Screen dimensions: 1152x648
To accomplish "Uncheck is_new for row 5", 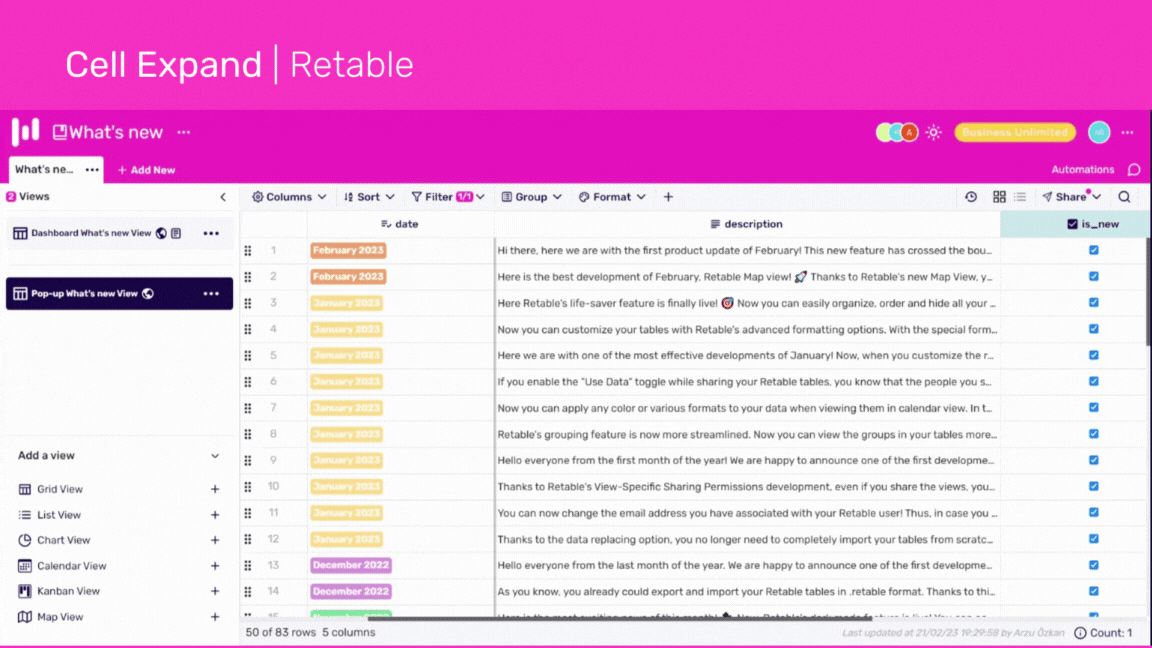I will coord(1094,356).
